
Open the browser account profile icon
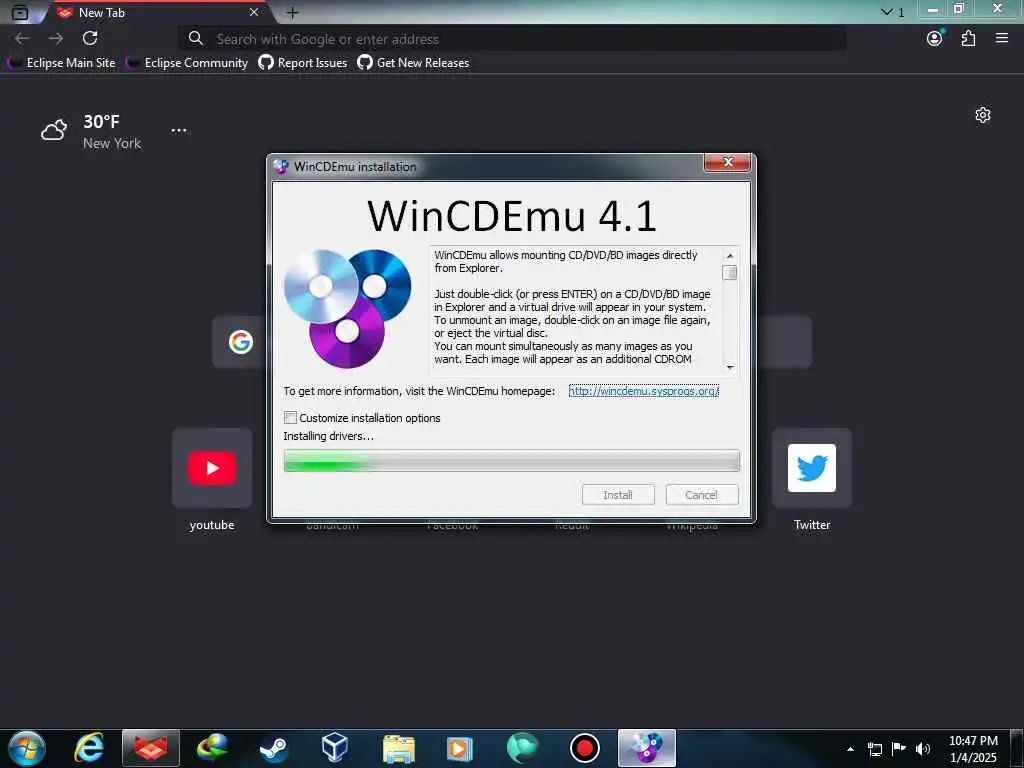tap(935, 39)
